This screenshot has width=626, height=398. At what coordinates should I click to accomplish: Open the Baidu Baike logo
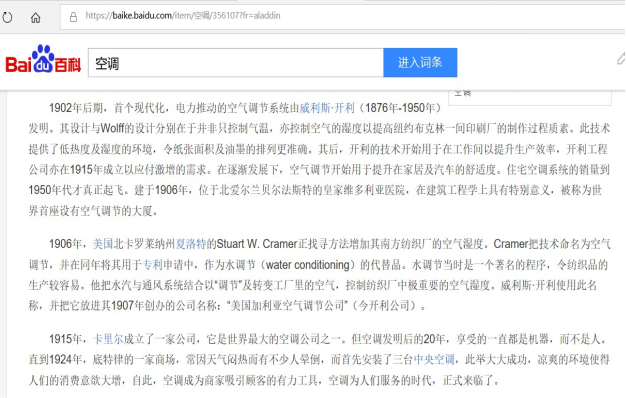43,59
